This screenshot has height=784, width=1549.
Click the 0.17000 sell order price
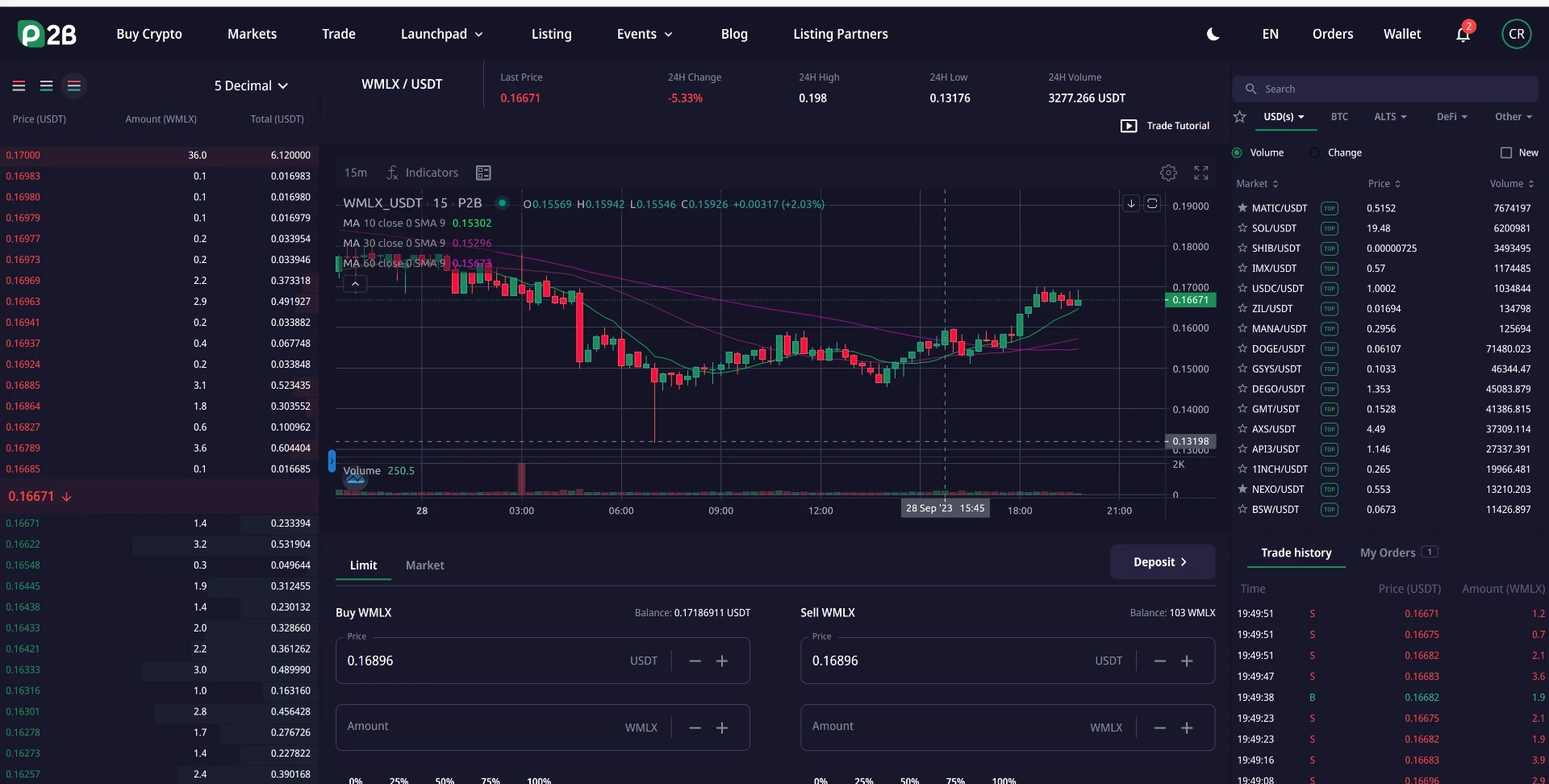23,155
